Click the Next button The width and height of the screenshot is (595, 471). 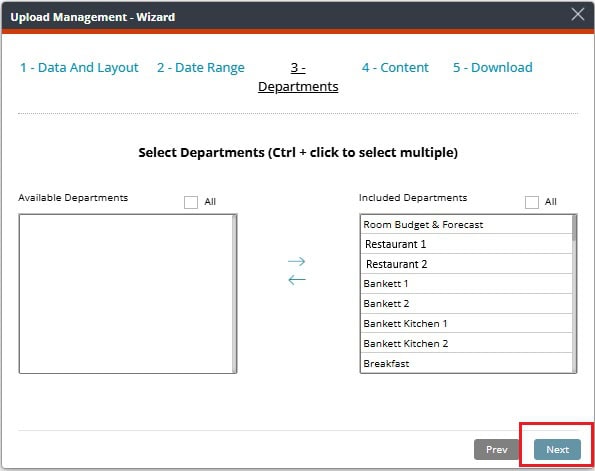click(557, 449)
